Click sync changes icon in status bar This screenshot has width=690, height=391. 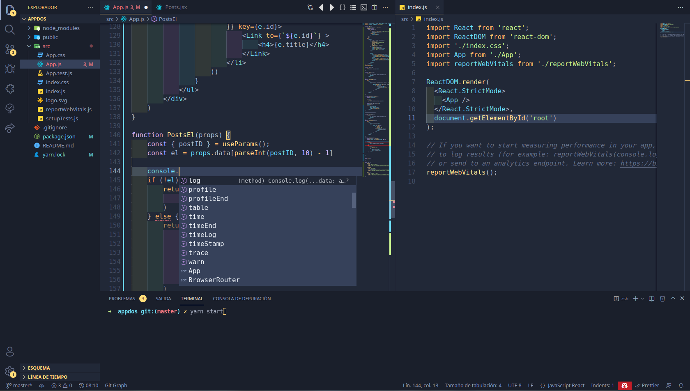pyautogui.click(x=41, y=386)
